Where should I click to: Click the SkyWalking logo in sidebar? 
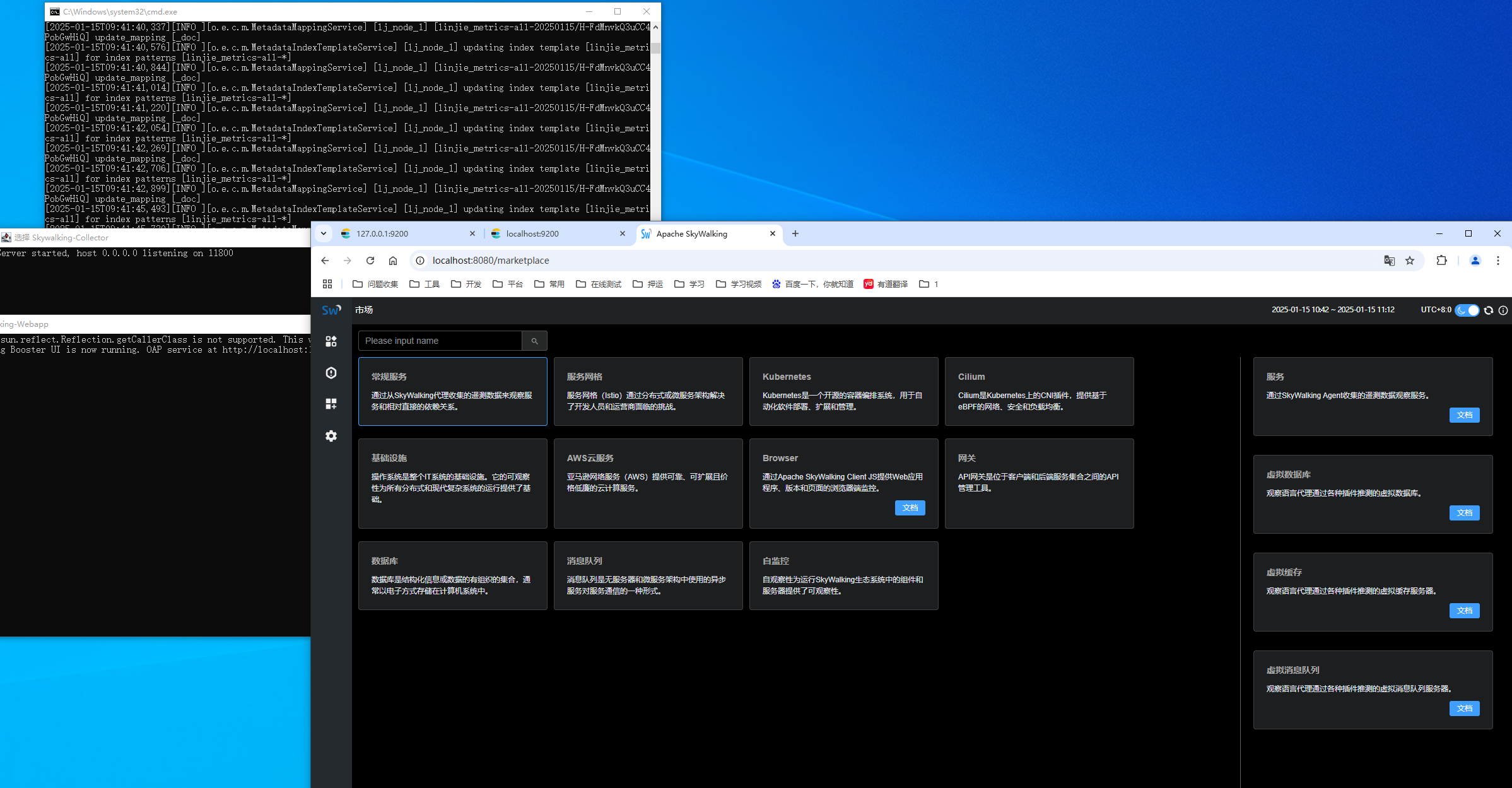click(x=331, y=310)
